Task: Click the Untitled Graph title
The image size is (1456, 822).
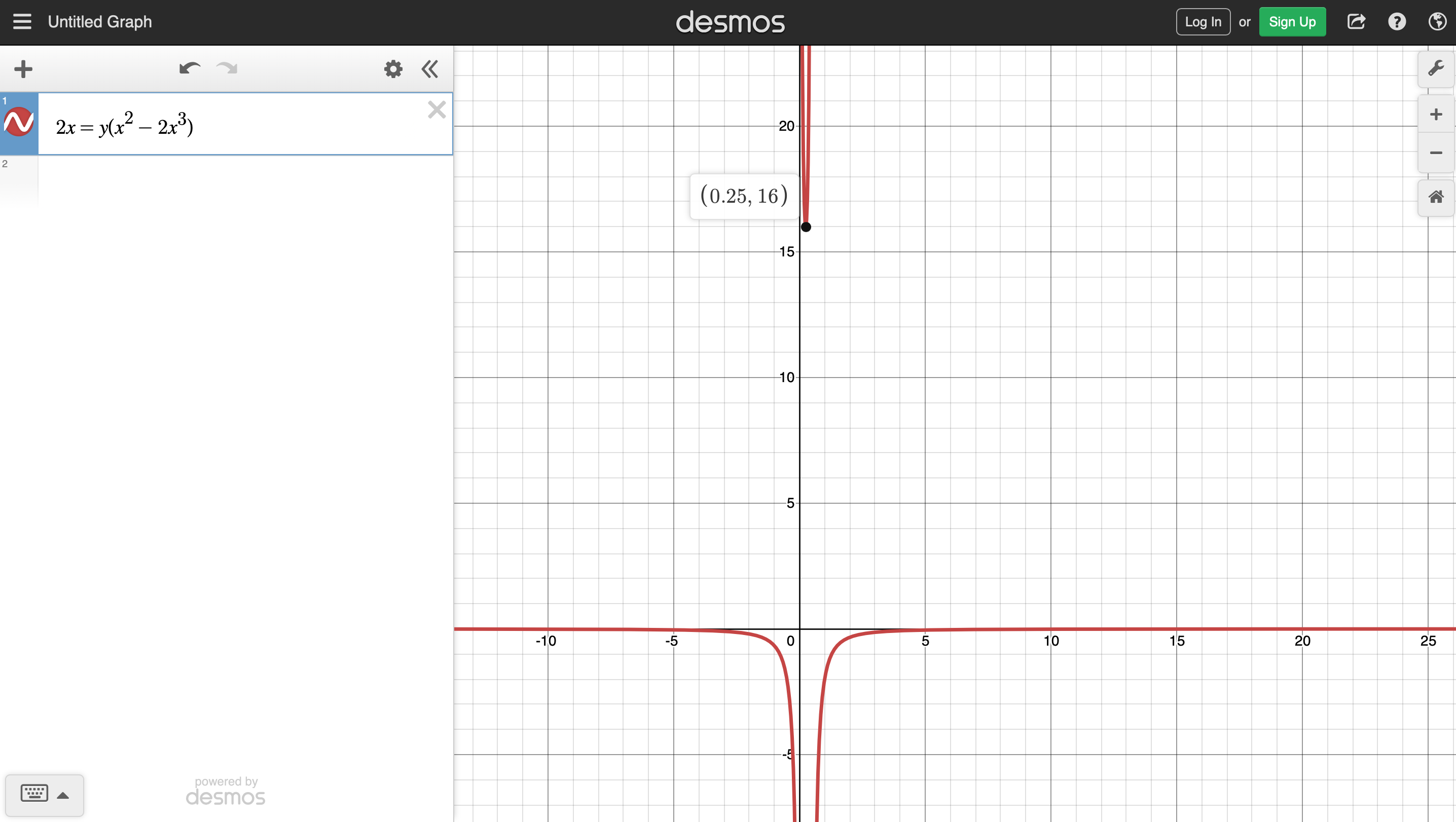Action: point(99,22)
